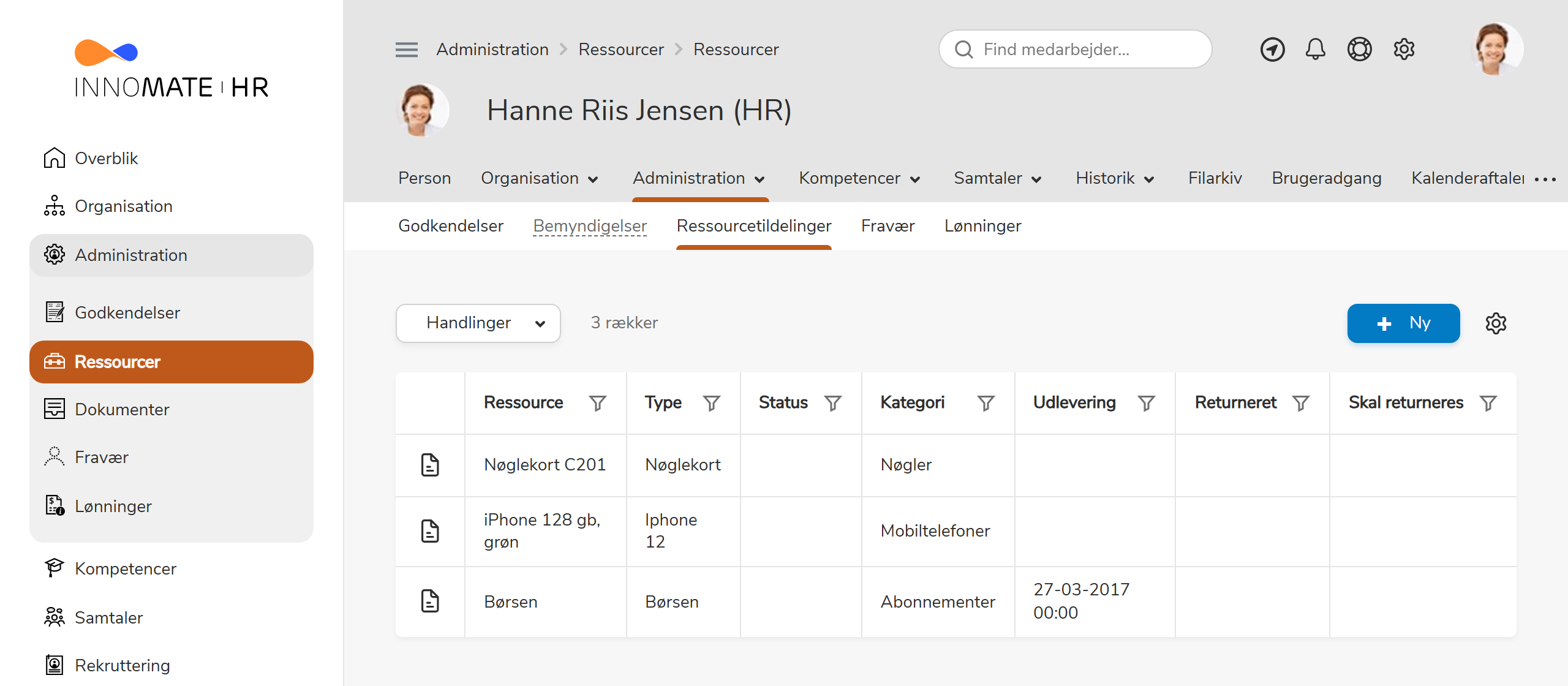Click the 27-03-2017 00:00 date cell

click(1095, 601)
